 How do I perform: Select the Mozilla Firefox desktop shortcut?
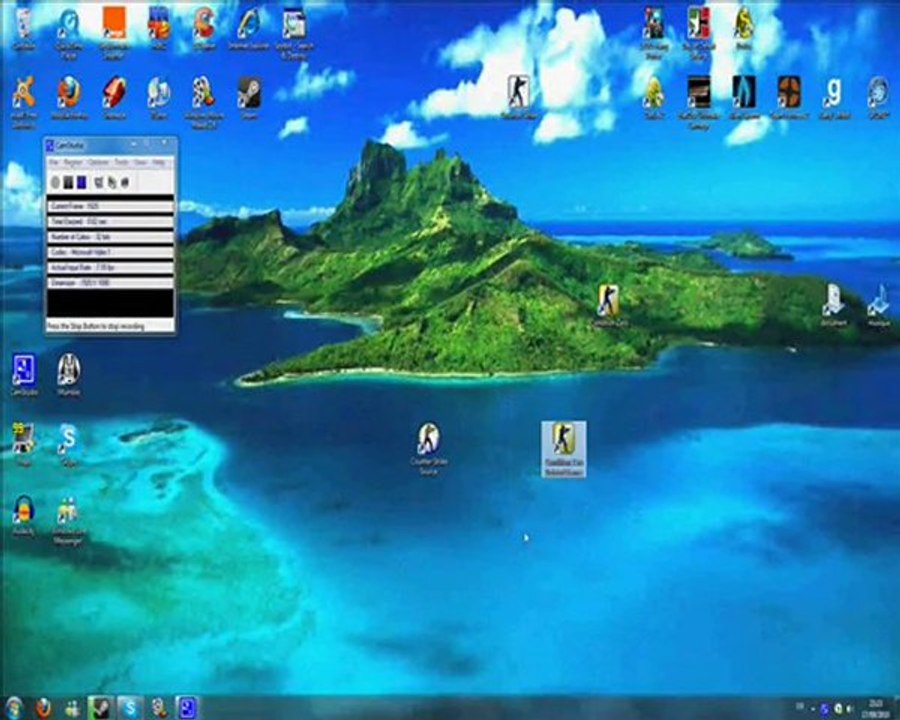pyautogui.click(x=69, y=98)
